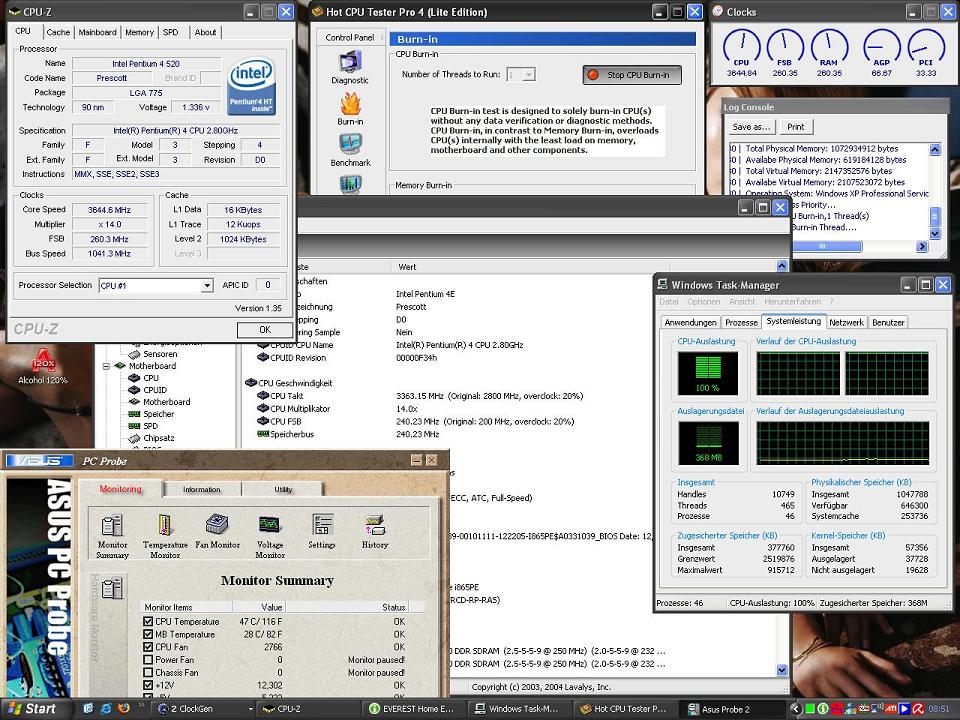Switch to the Cache tab in CPU-Z
The image size is (960, 720).
[58, 32]
